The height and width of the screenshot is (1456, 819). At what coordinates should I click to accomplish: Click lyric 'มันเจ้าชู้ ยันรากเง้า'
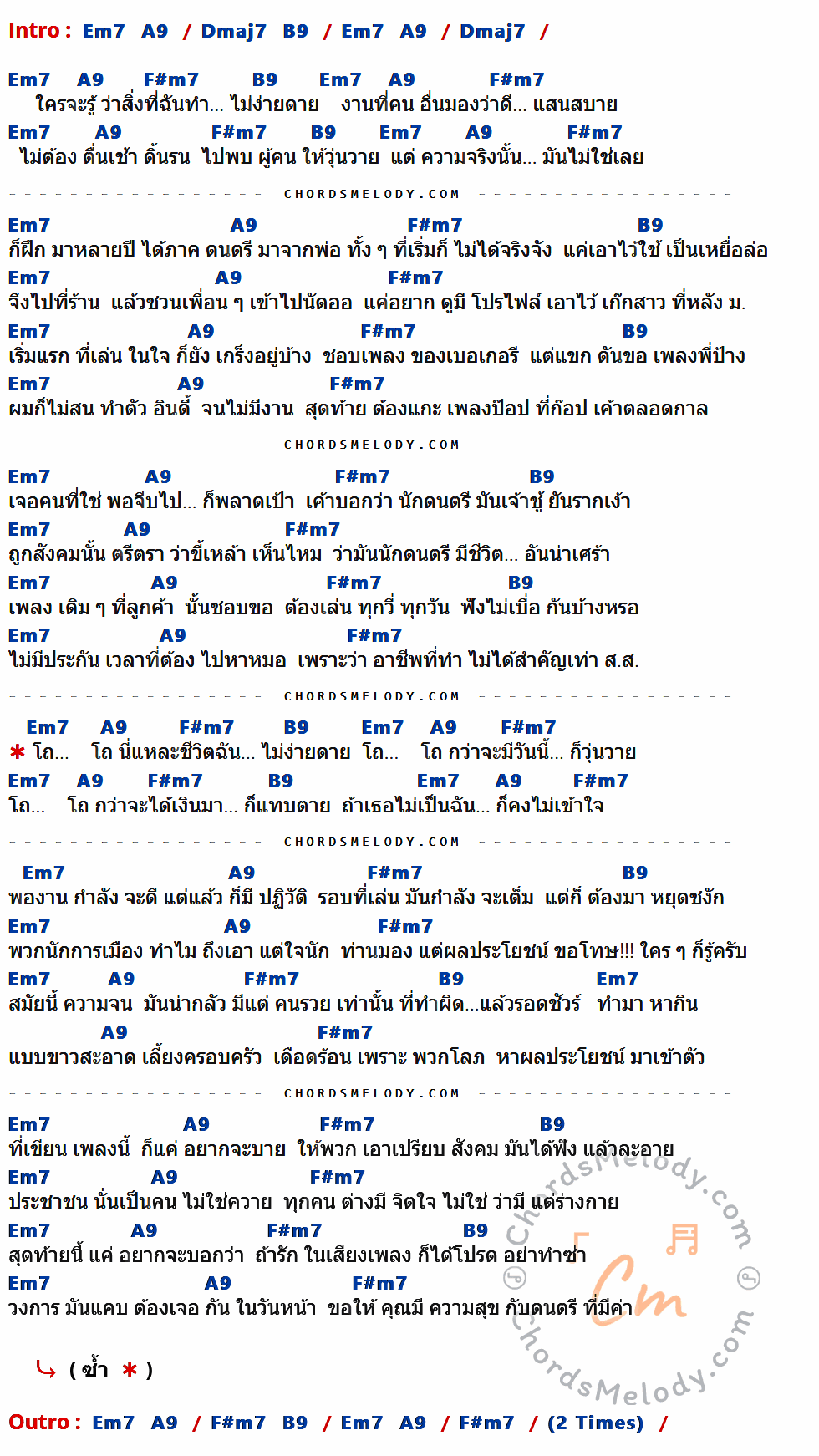click(x=553, y=501)
